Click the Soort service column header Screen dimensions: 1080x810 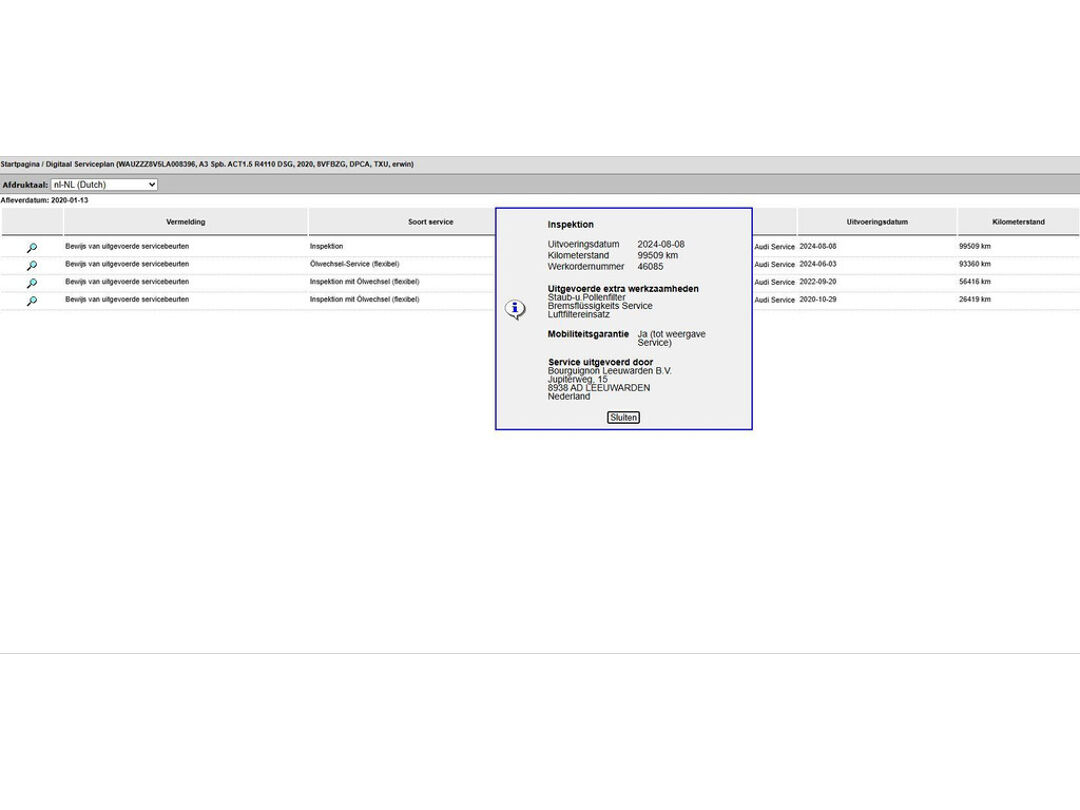click(430, 222)
